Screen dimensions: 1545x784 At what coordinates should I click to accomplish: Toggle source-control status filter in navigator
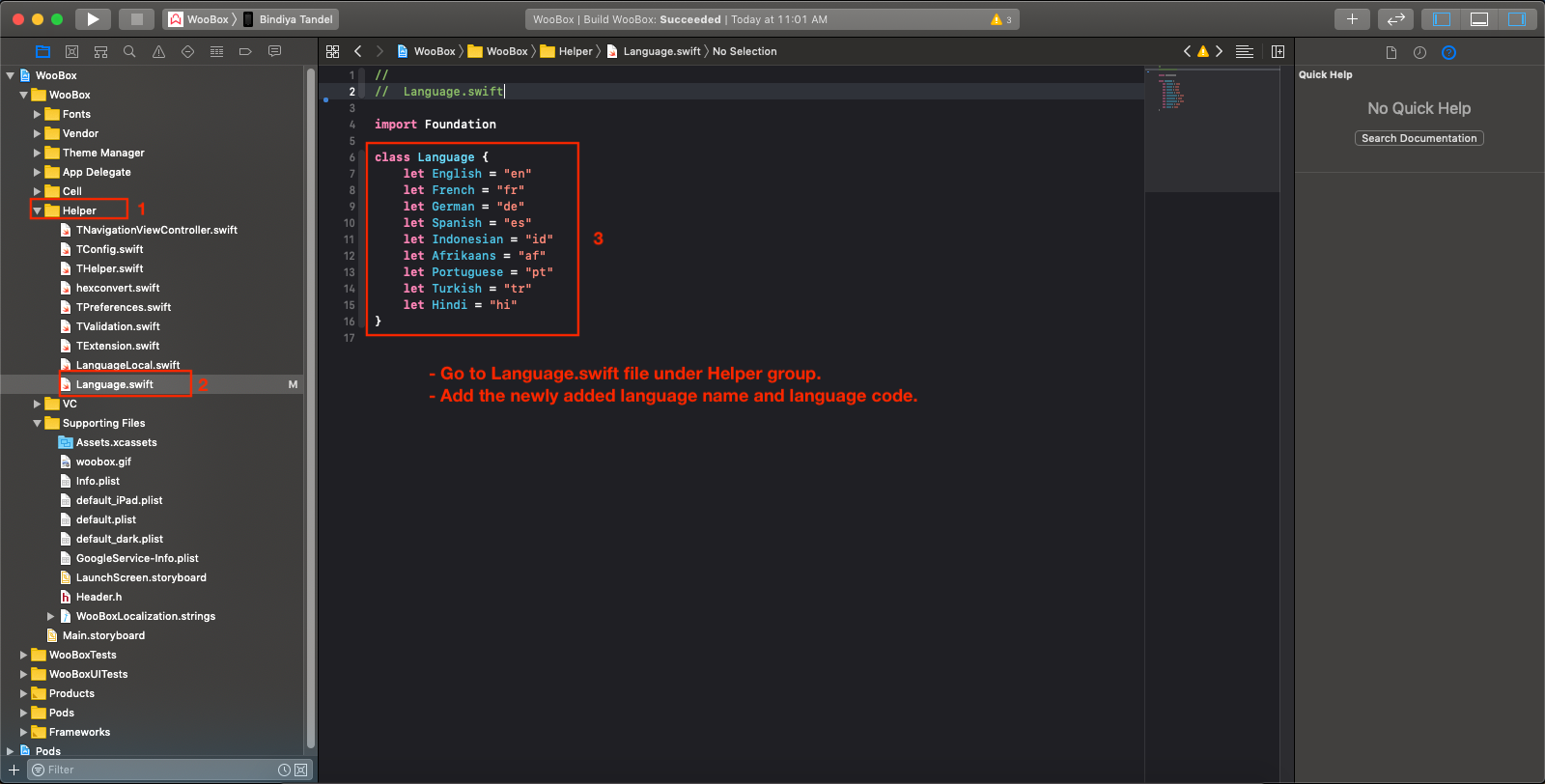pyautogui.click(x=301, y=770)
